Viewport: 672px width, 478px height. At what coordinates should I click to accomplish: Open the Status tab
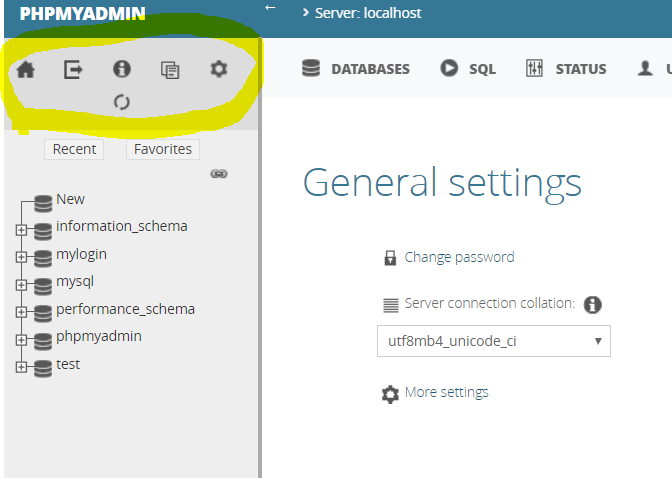tap(566, 69)
